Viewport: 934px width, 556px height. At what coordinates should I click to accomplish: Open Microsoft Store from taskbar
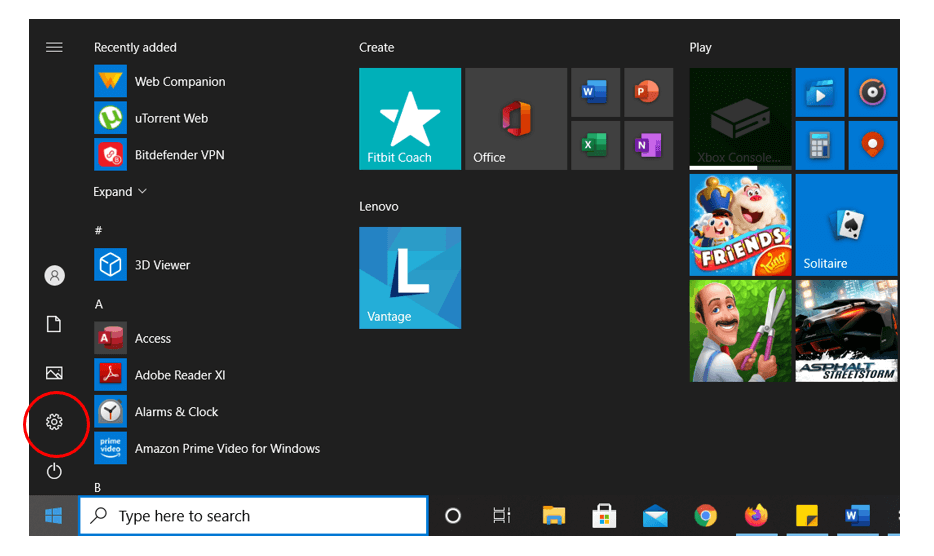604,515
